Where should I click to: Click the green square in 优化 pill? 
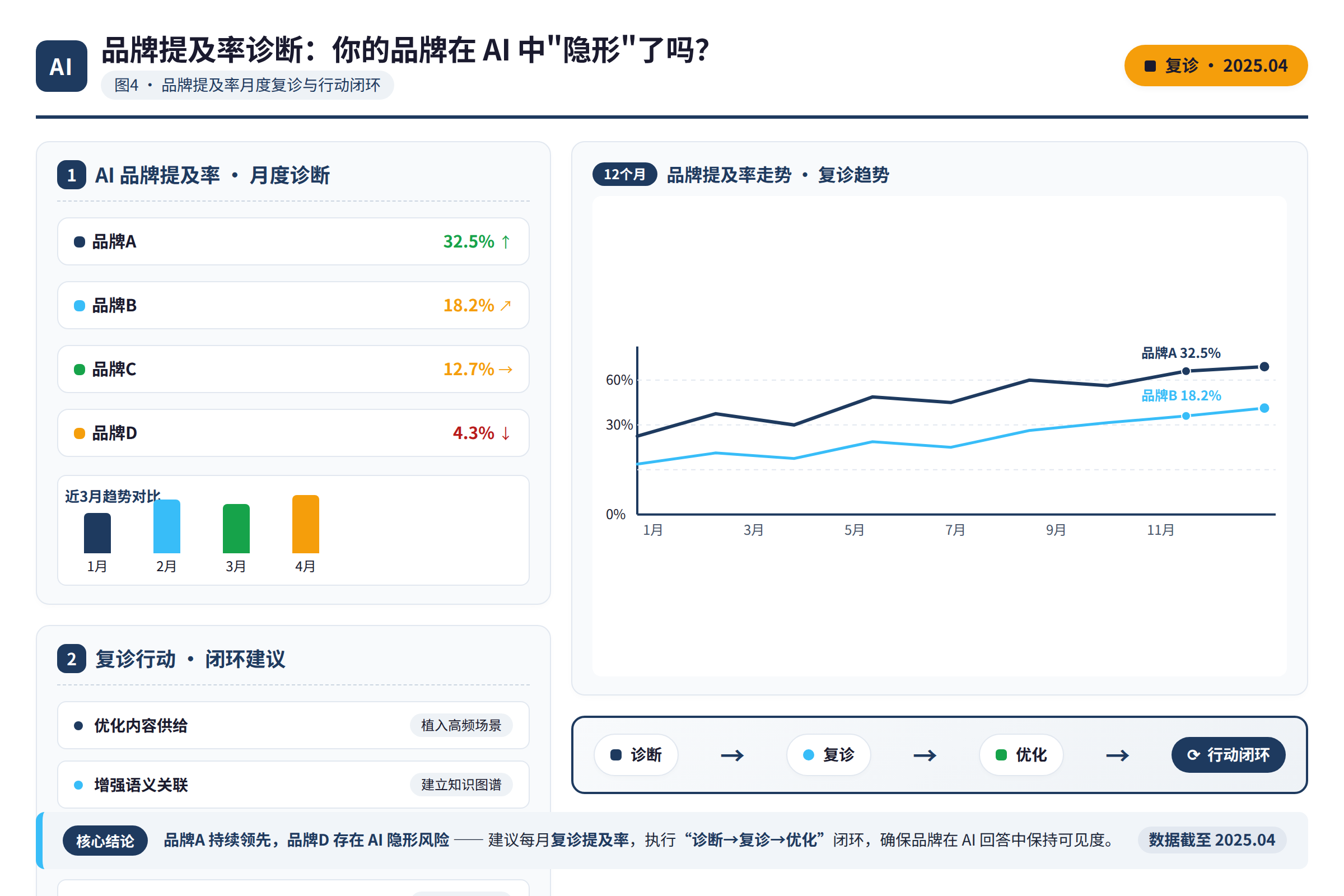pyautogui.click(x=1001, y=755)
